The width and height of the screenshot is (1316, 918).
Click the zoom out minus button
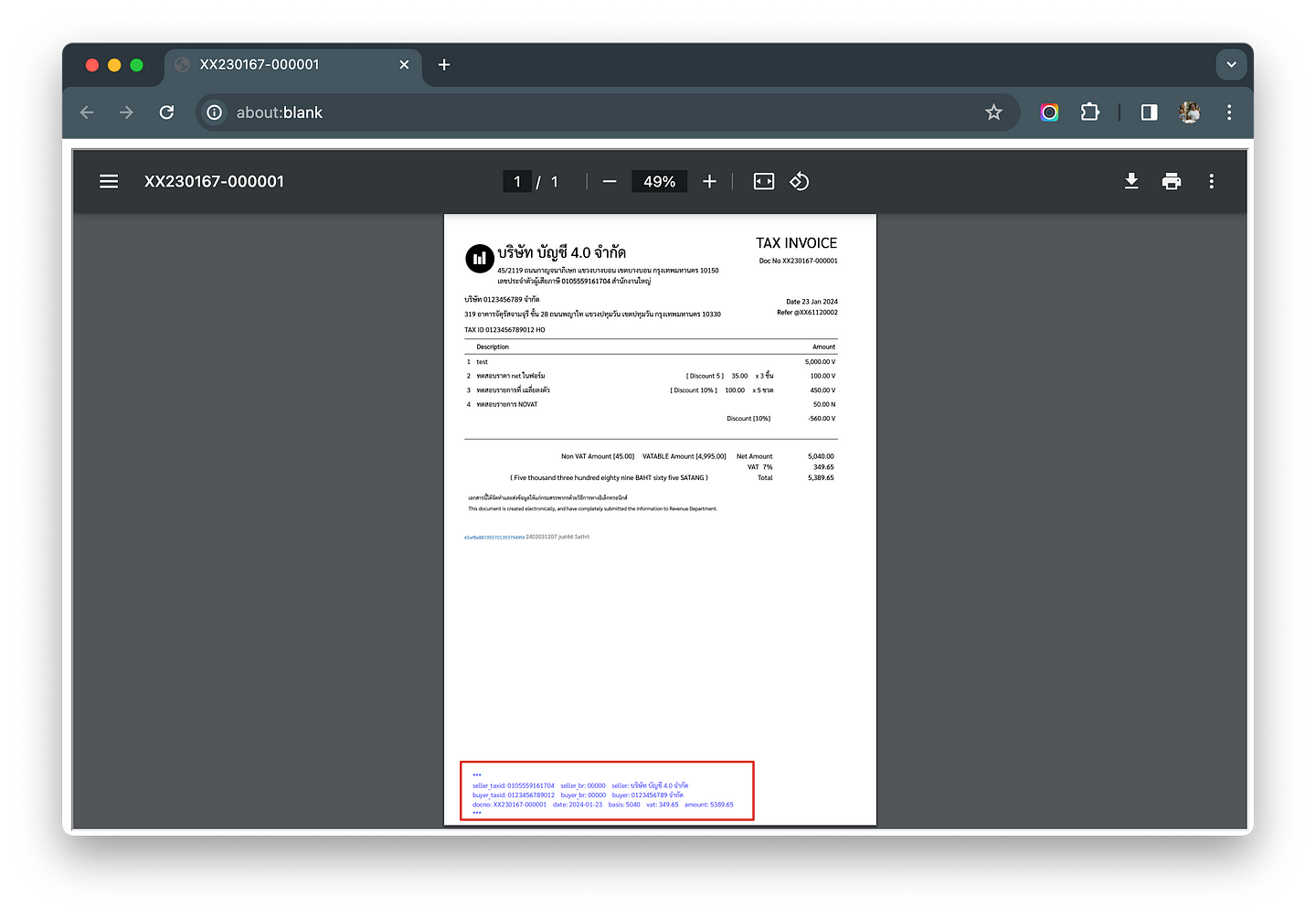pos(610,181)
